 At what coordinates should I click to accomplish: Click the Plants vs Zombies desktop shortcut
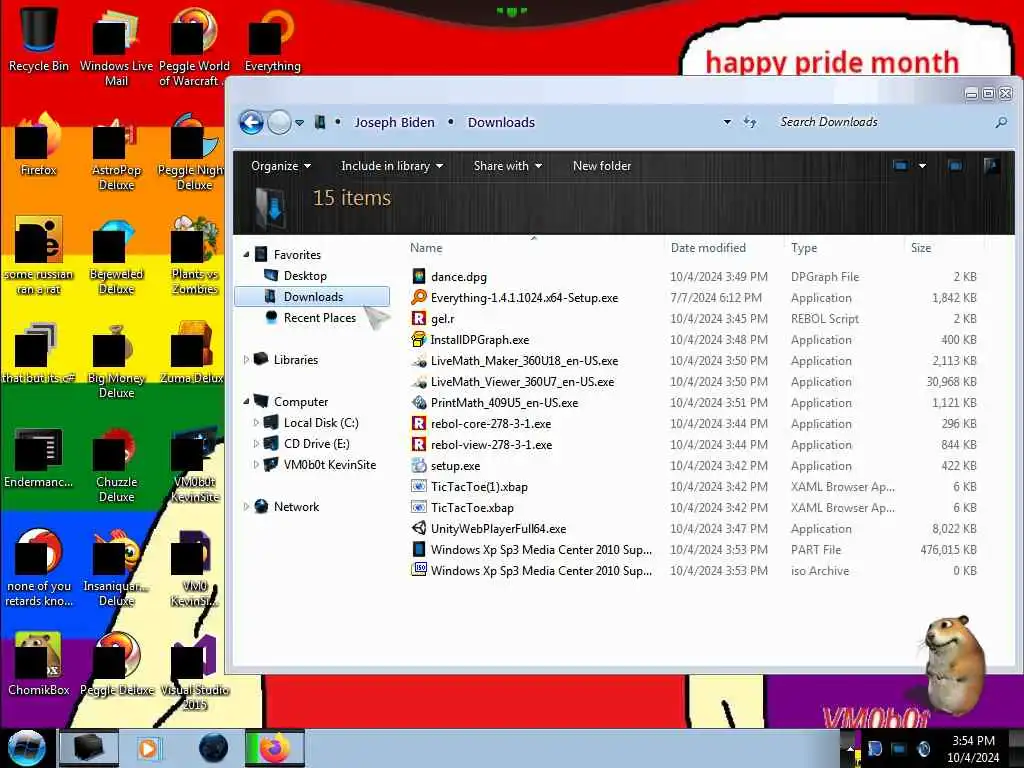(x=195, y=256)
